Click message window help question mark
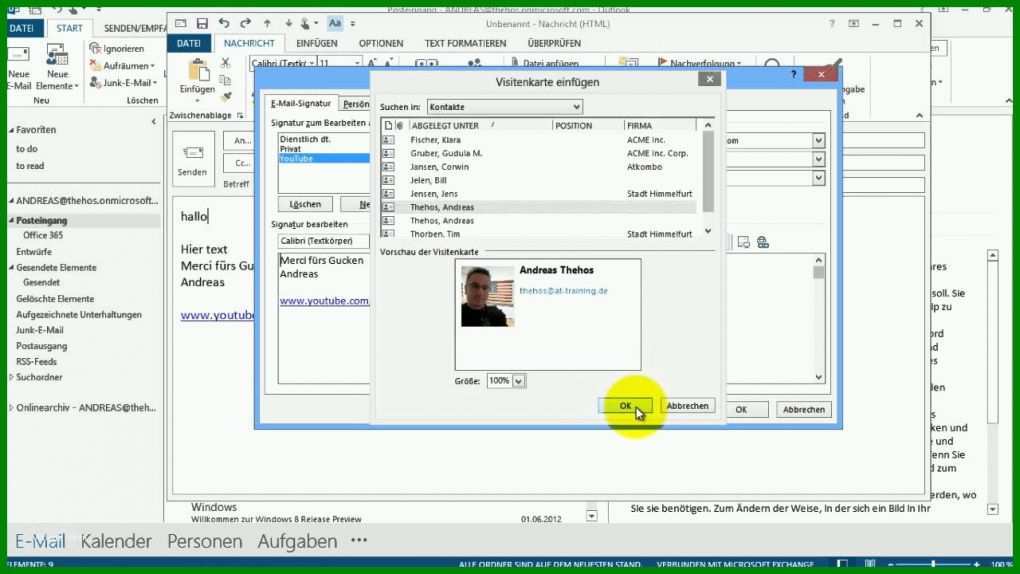This screenshot has width=1020, height=574. tap(832, 23)
